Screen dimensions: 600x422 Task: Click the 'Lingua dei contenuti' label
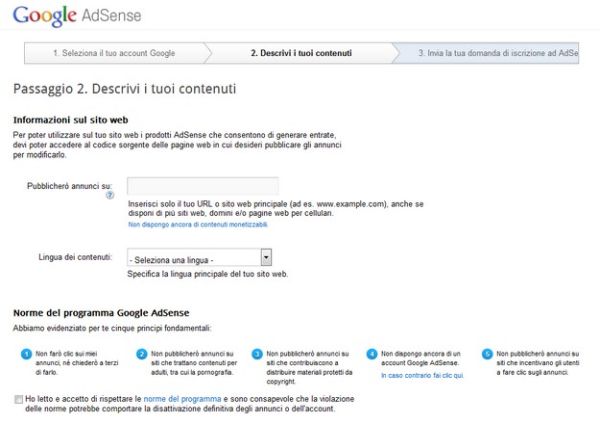click(x=75, y=257)
